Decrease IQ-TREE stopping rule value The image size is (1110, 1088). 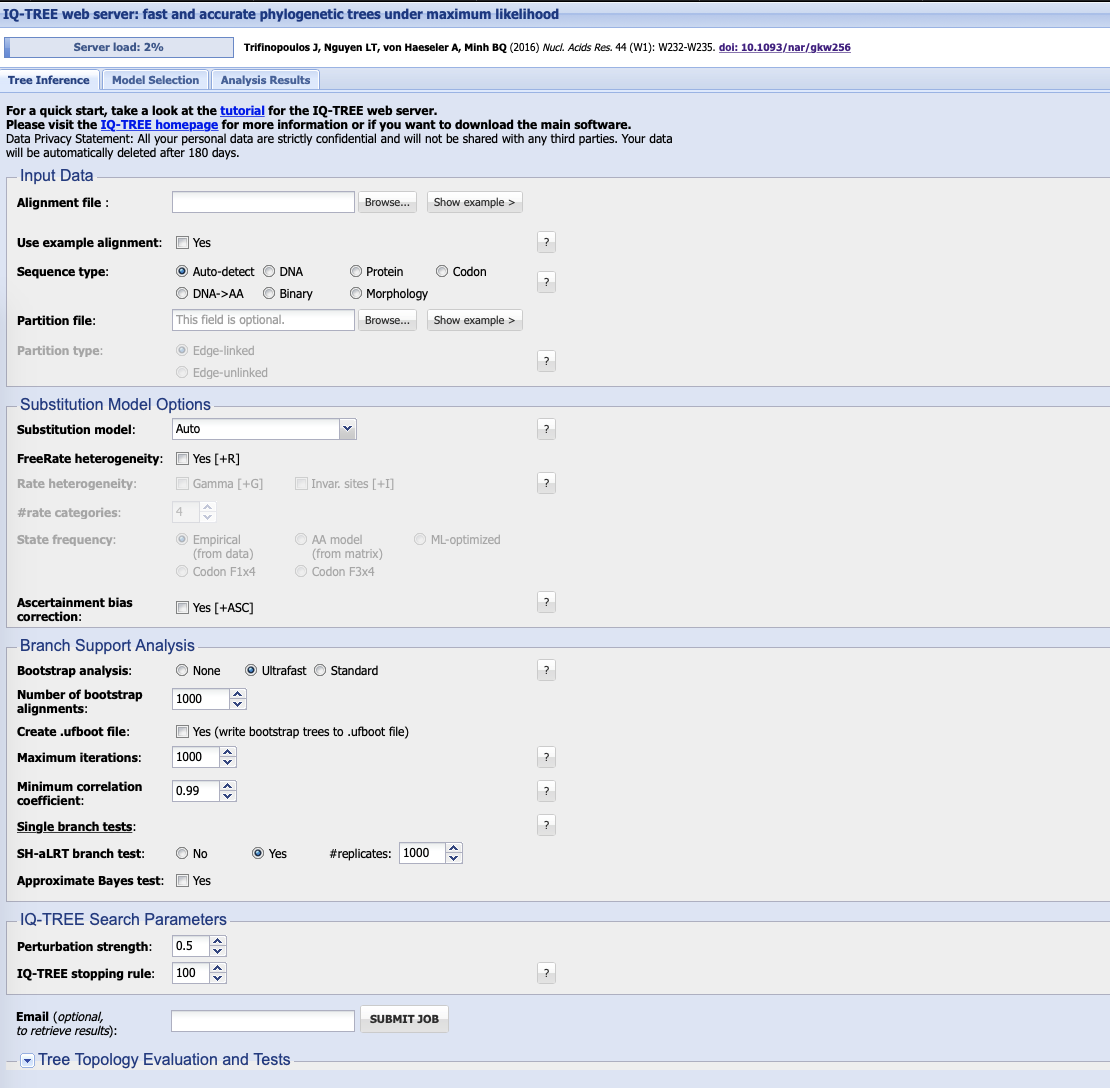[218, 978]
